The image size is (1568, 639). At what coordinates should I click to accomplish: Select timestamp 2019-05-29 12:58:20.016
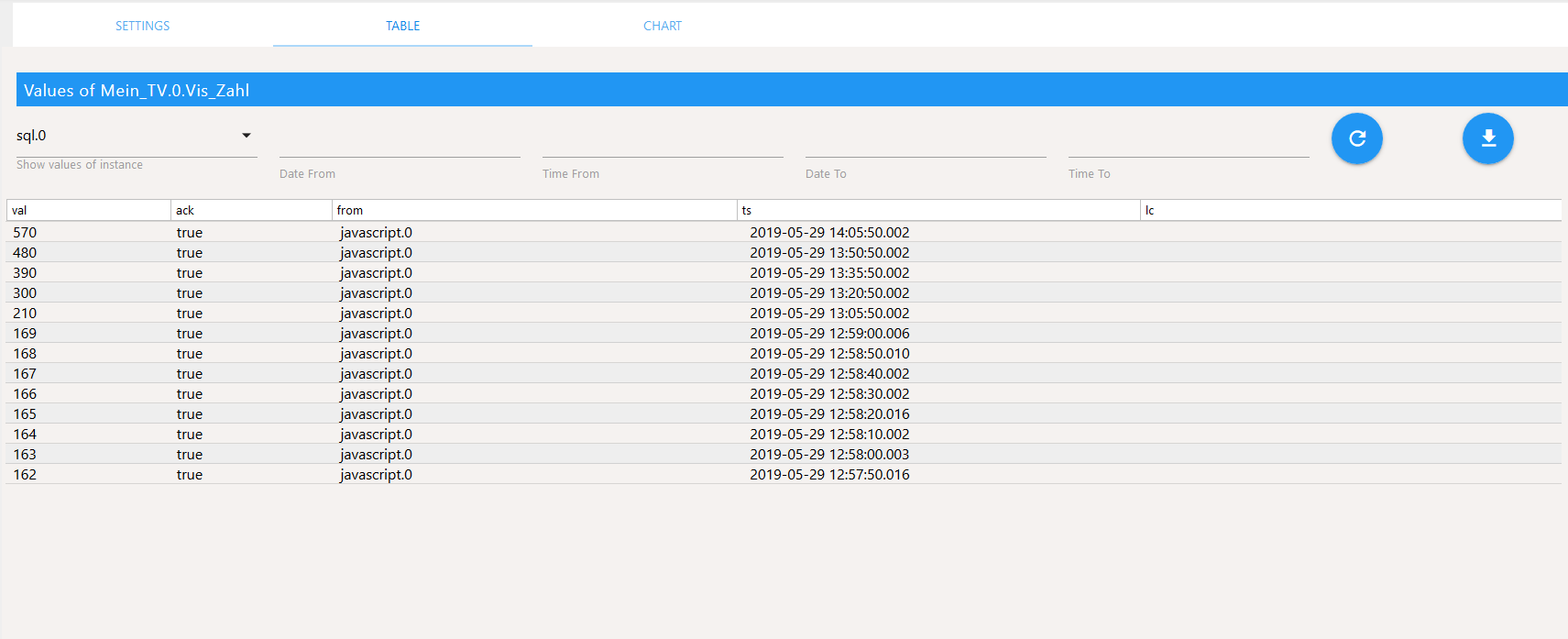click(829, 414)
